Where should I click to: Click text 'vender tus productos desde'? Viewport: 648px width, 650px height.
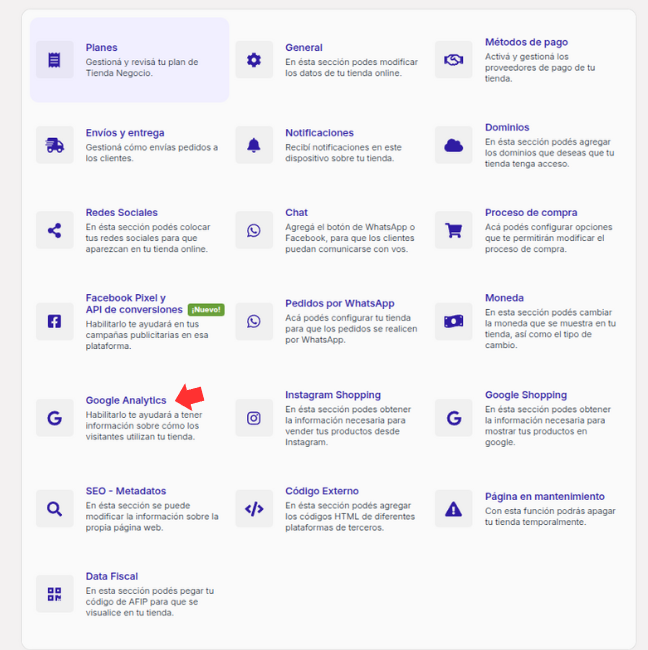pyautogui.click(x=342, y=432)
